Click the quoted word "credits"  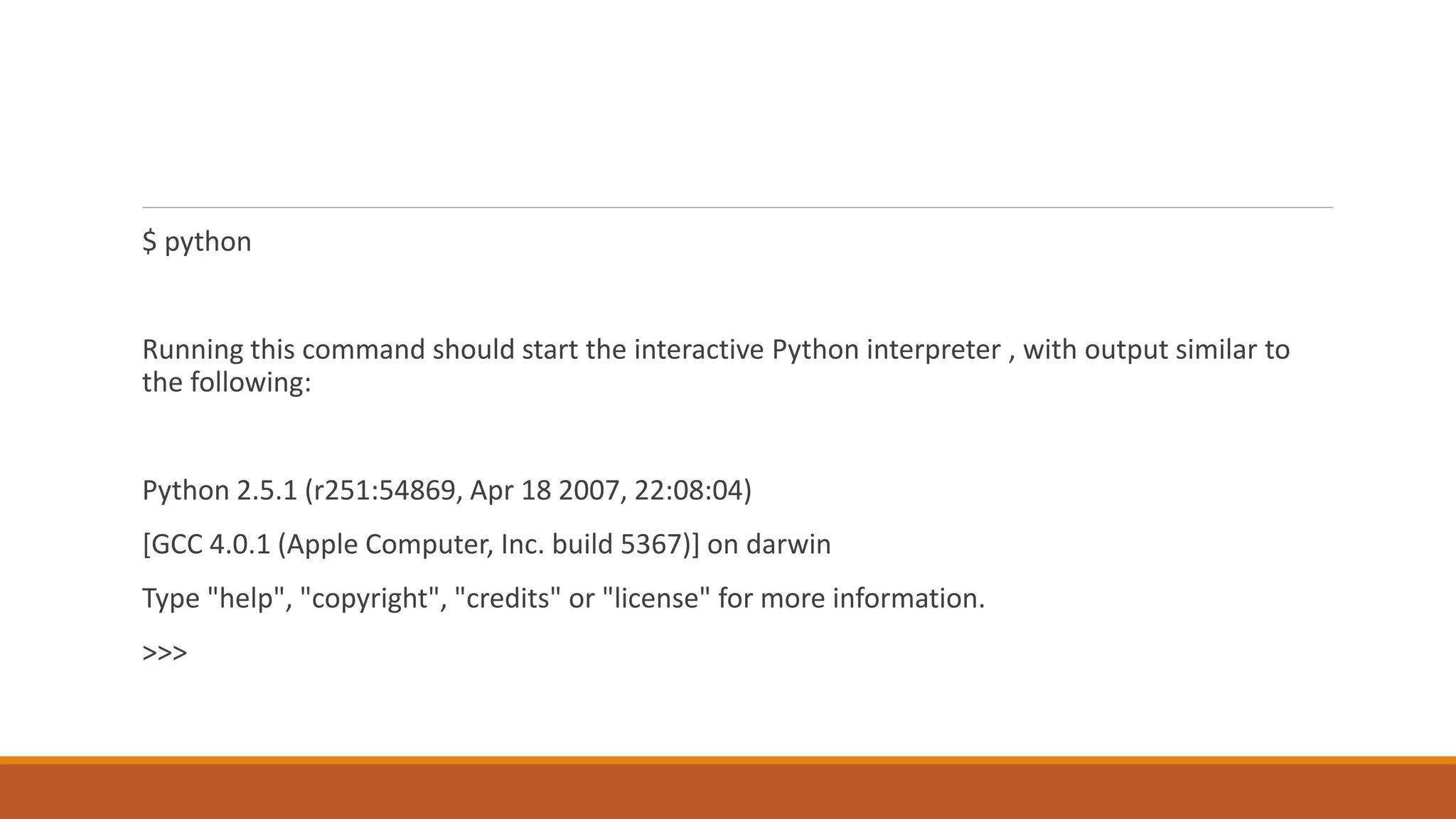pyautogui.click(x=508, y=599)
